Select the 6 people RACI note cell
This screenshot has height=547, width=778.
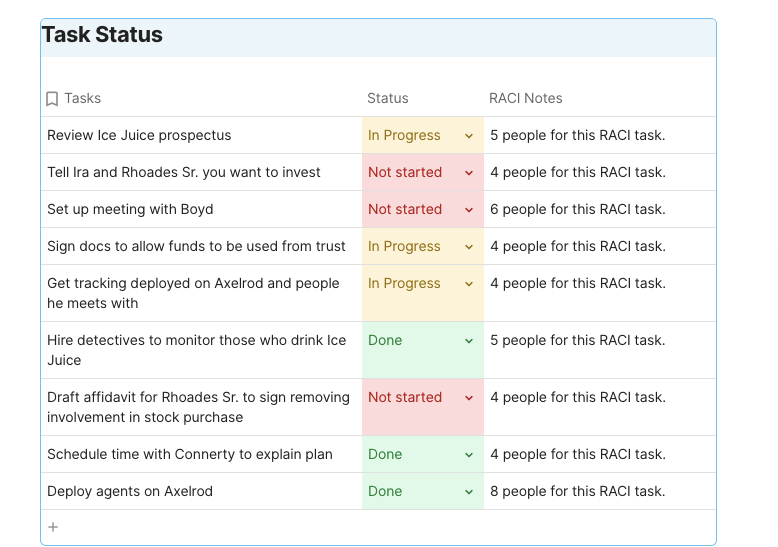tap(577, 209)
